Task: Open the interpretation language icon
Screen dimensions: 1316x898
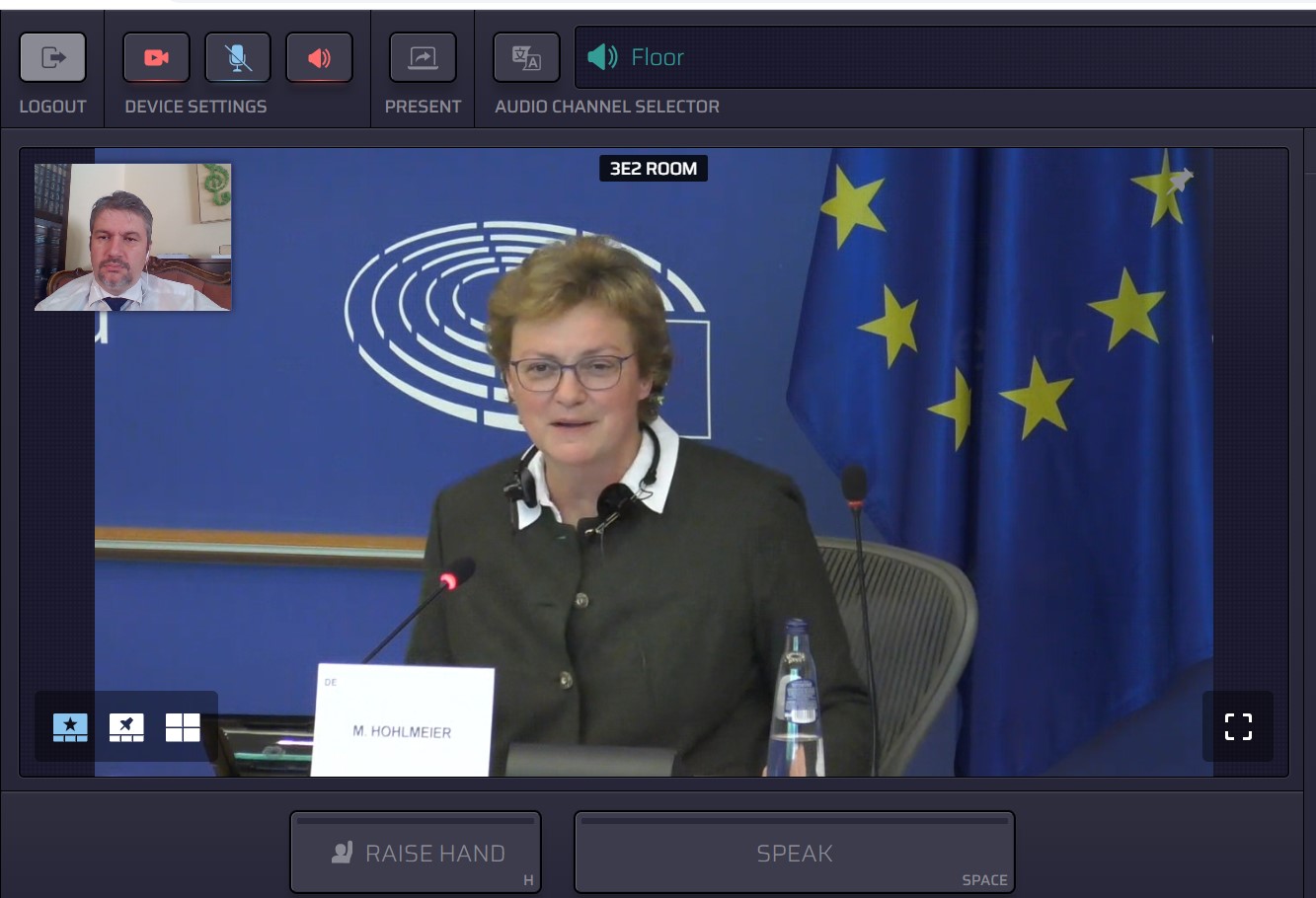Action: click(526, 57)
